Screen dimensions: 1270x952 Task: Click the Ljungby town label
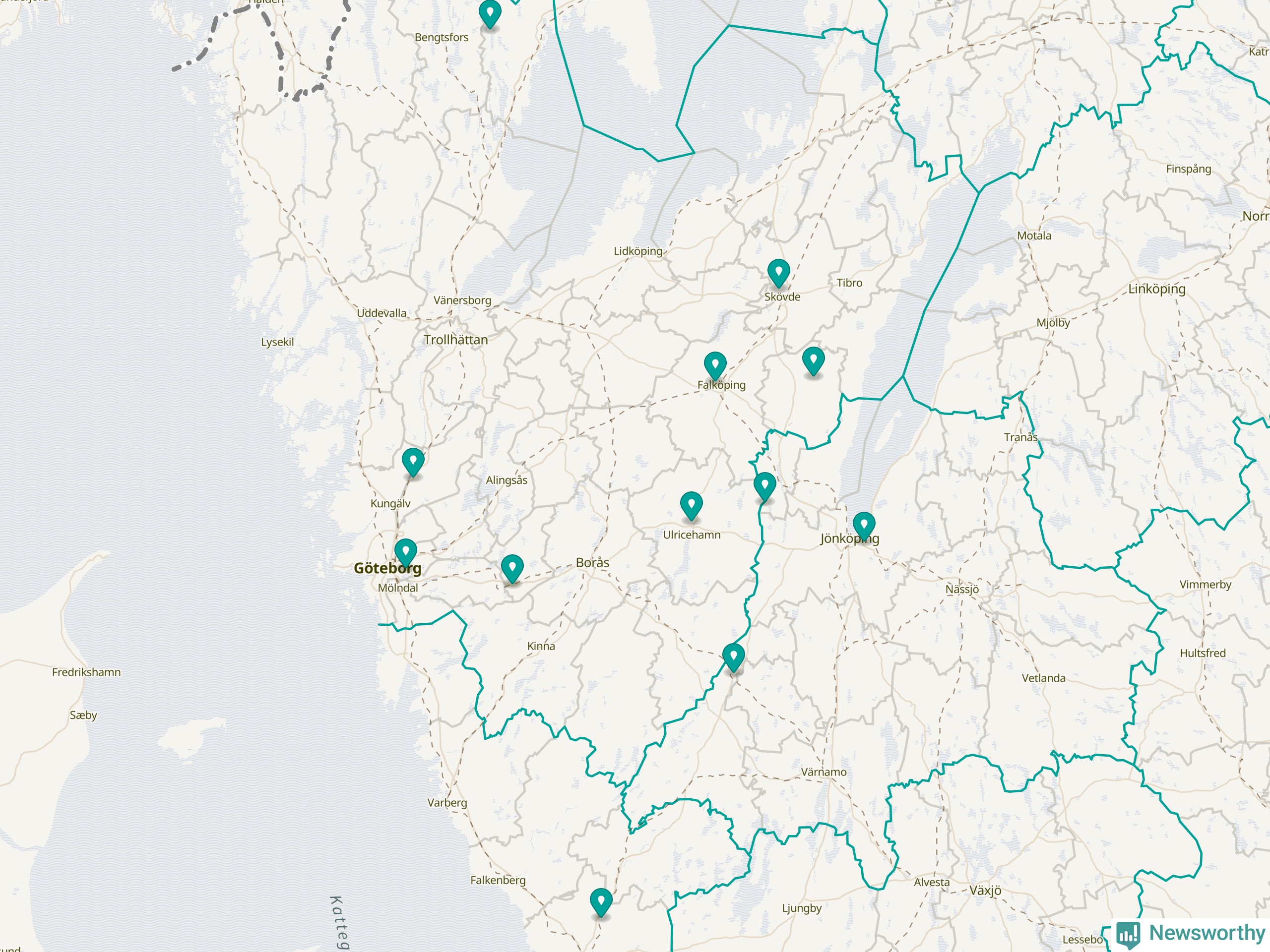click(x=802, y=908)
